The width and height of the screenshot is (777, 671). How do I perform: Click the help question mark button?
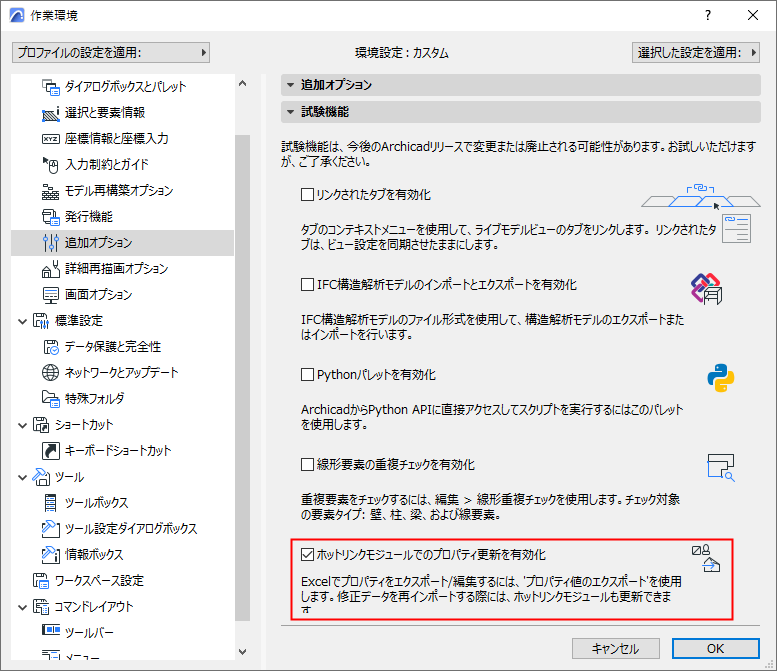pyautogui.click(x=708, y=15)
